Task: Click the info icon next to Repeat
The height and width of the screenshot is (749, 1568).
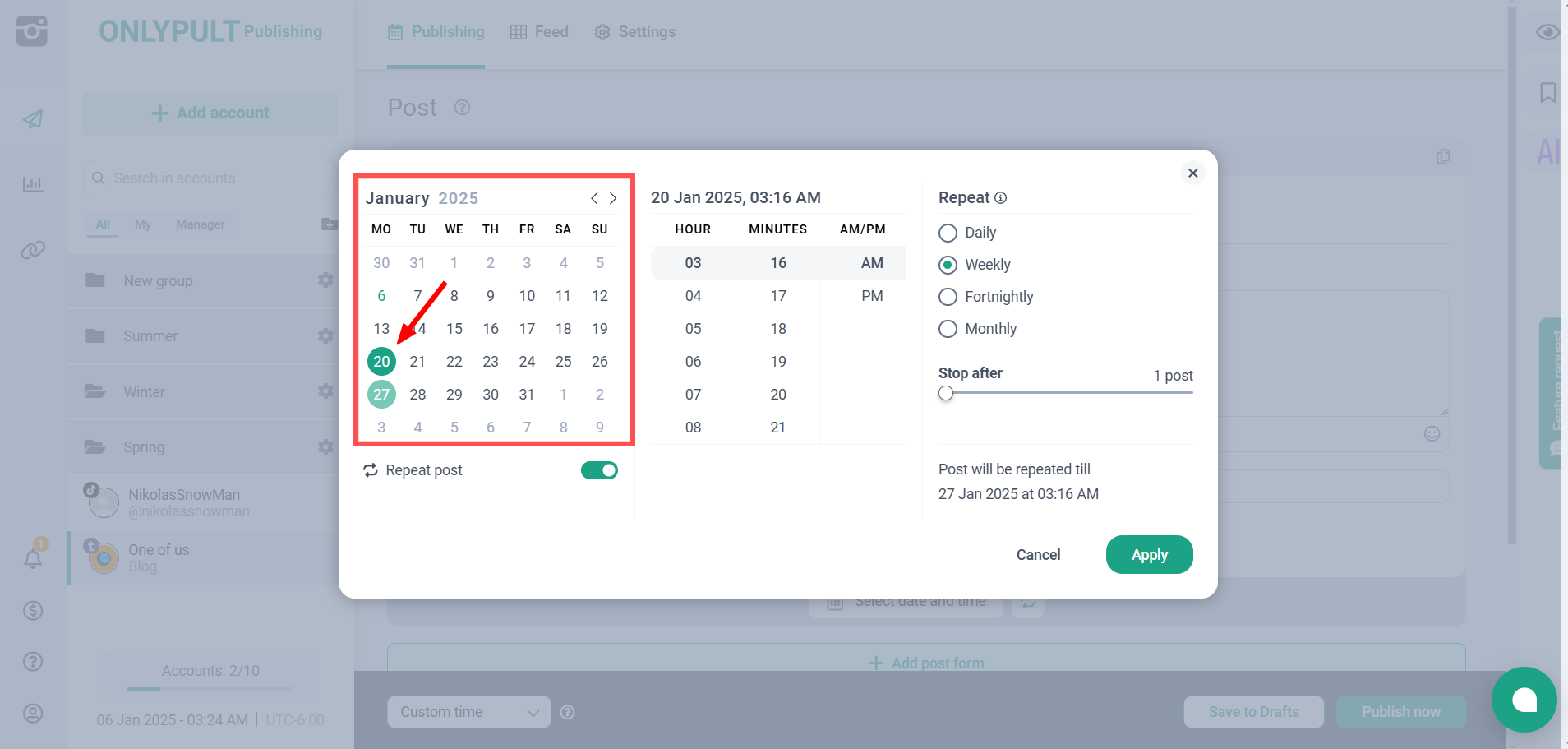Action: (1000, 198)
